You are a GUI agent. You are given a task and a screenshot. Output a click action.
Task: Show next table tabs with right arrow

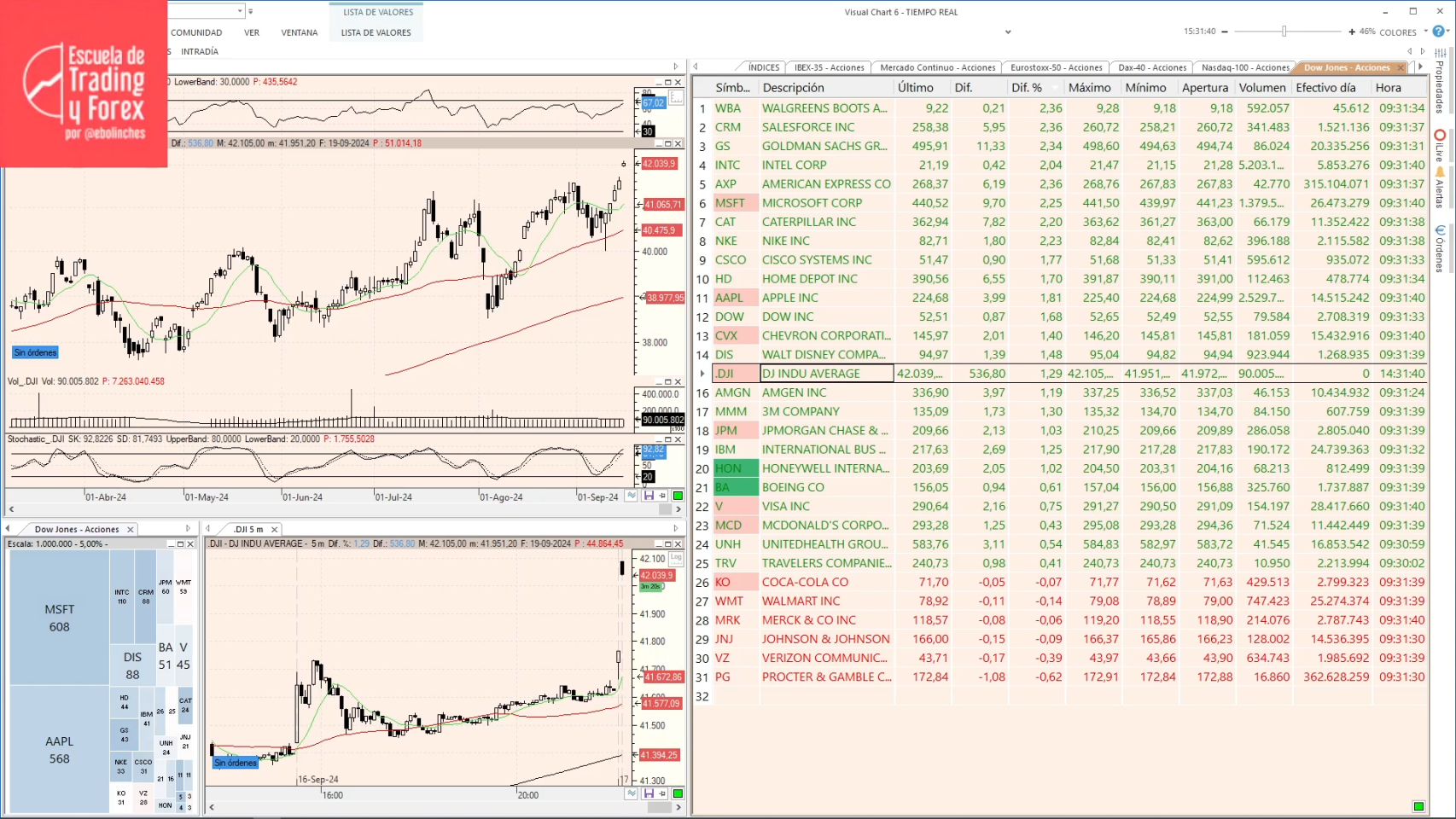coord(1421,67)
